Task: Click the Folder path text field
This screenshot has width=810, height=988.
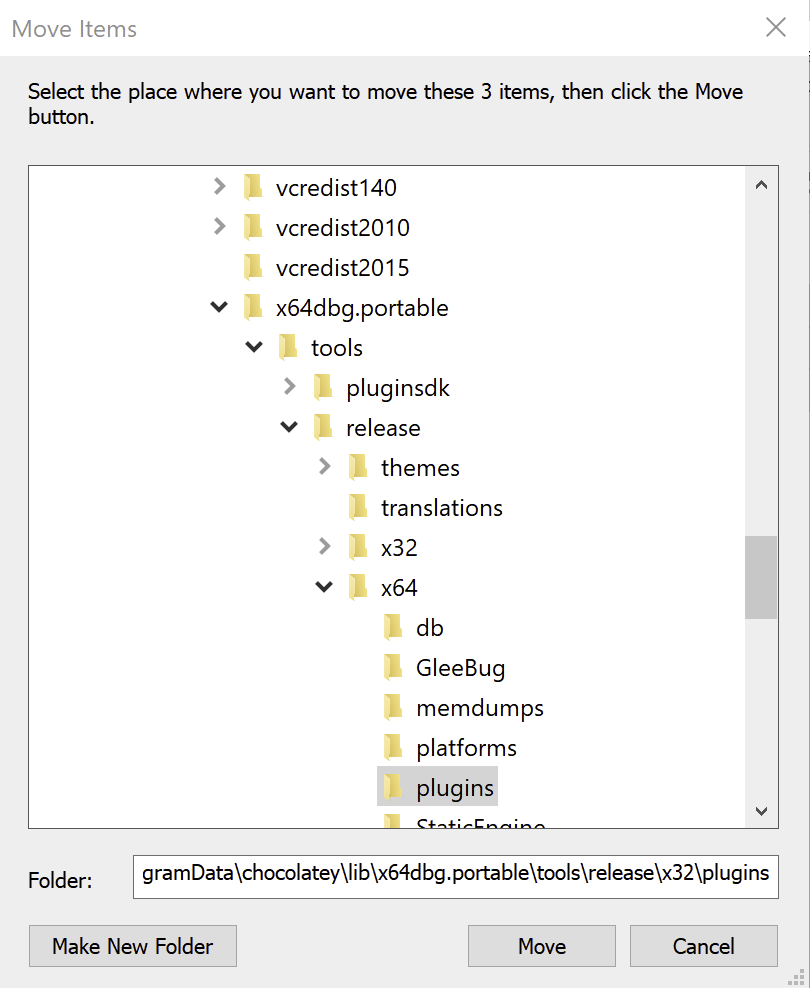Action: tap(455, 873)
